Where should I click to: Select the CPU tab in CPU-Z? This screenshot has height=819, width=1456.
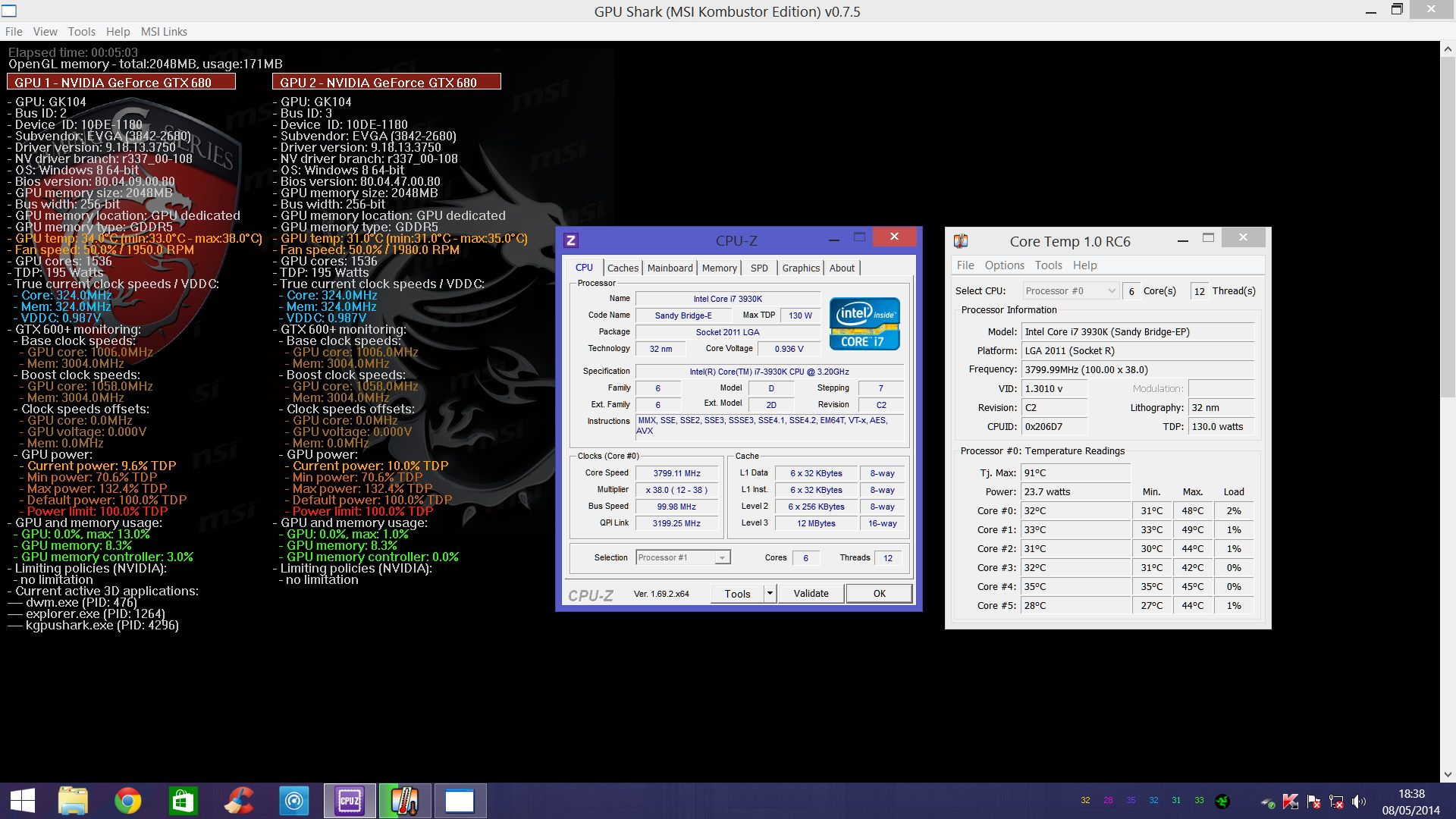584,268
